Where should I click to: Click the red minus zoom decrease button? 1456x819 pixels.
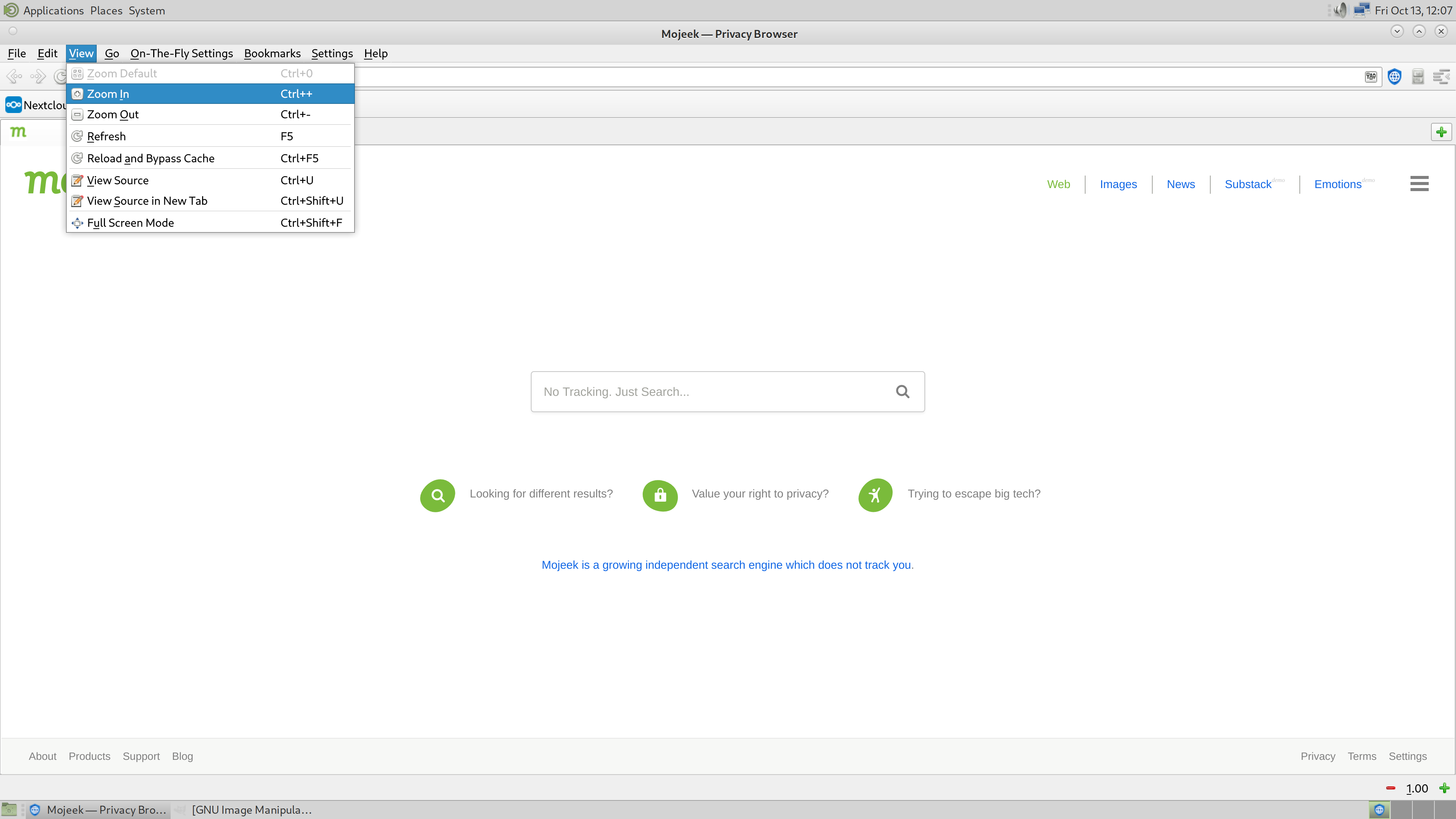tap(1390, 788)
